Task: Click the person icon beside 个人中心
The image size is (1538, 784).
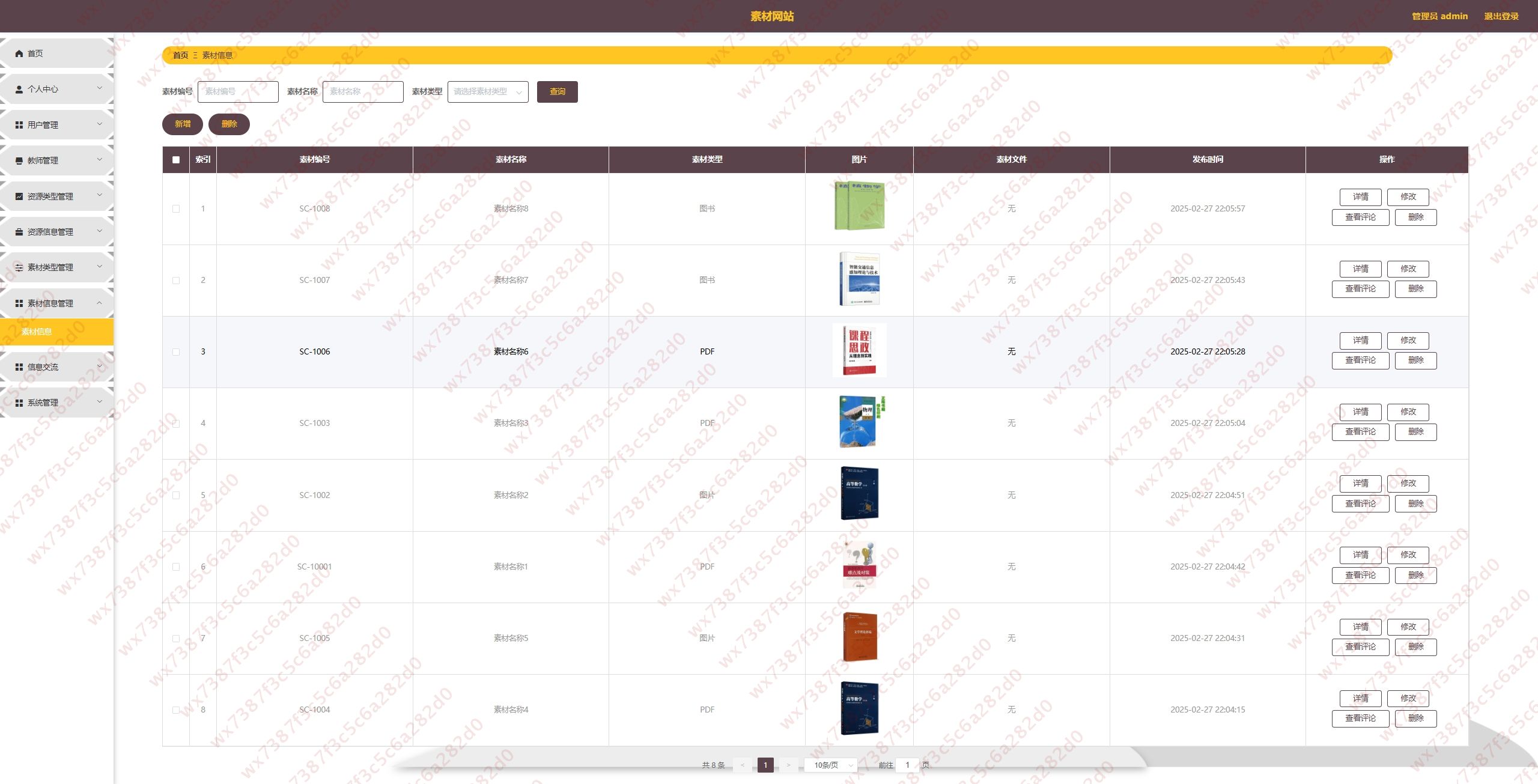Action: point(19,89)
